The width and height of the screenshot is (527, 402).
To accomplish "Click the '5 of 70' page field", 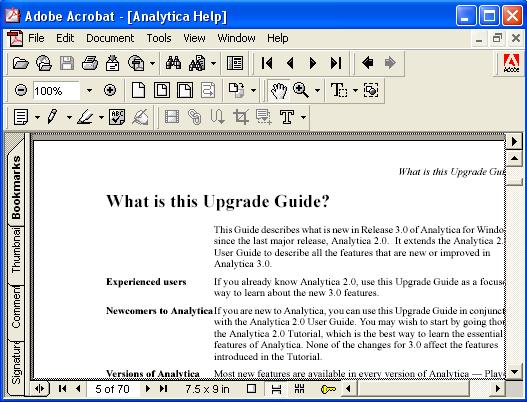I will click(112, 389).
